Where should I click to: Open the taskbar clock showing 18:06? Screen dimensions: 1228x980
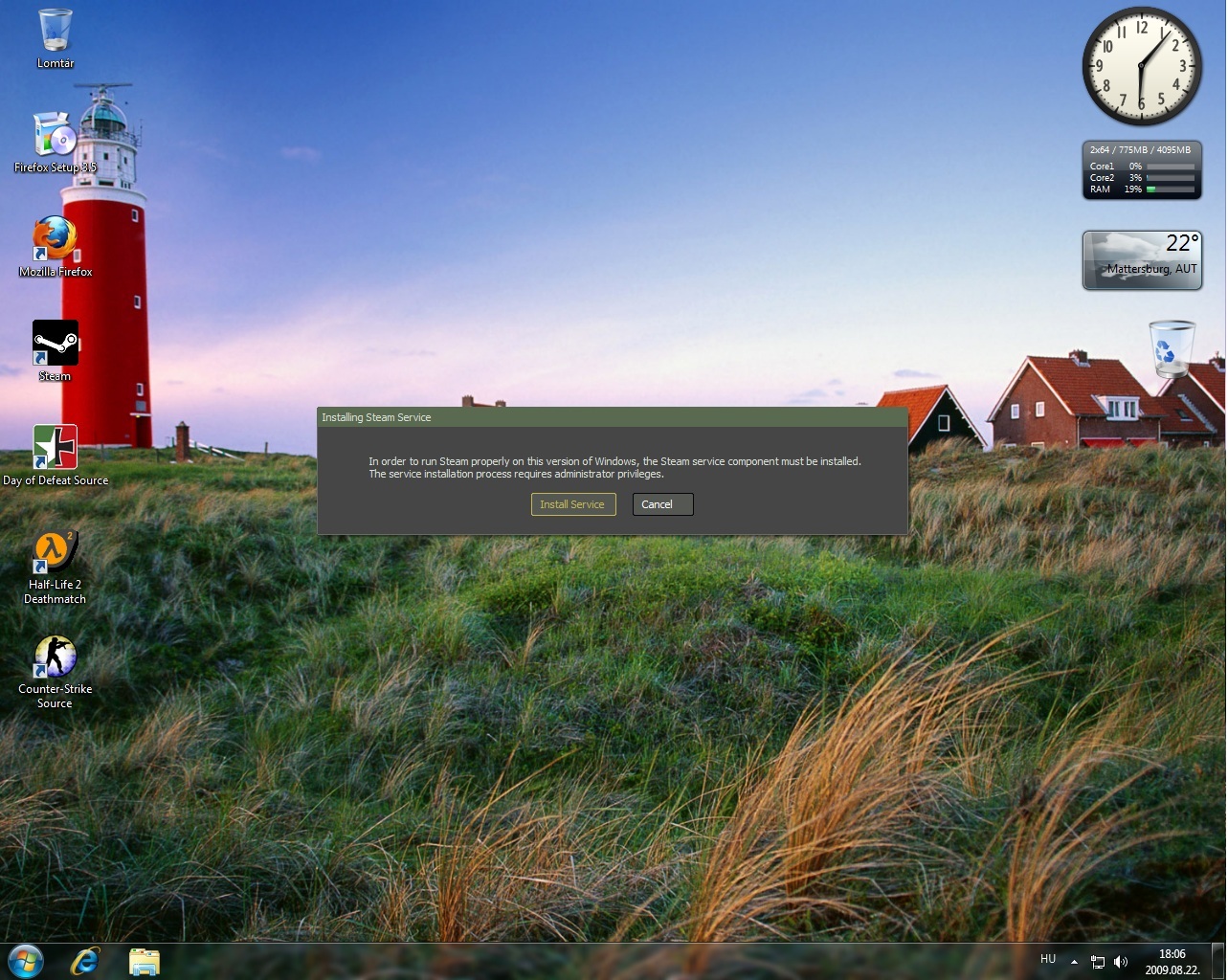click(x=1172, y=962)
